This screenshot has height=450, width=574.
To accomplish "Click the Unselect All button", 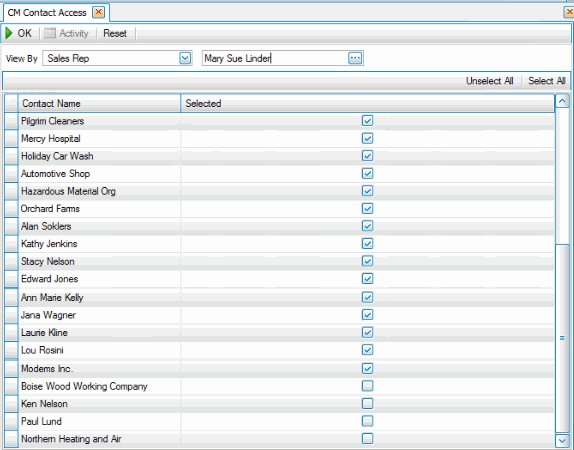I will 489,81.
